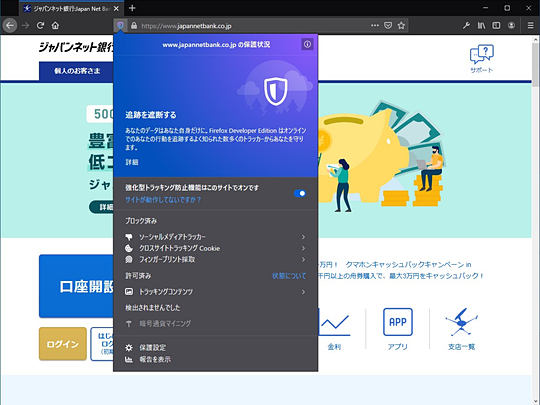540x405 pixels.
Task: Click the chart icon beside 報告を表示
Action: point(129,359)
